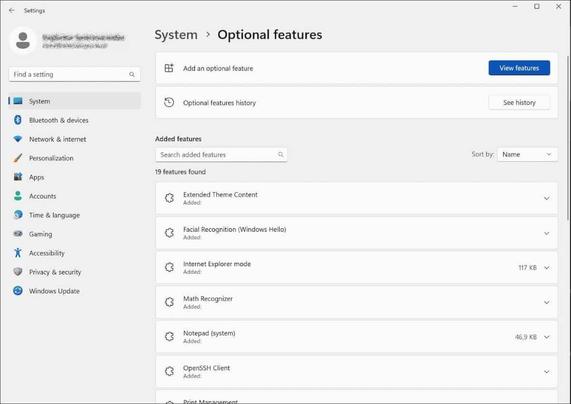This screenshot has width=571, height=404.
Task: Open the Bluetooth & devices icon
Action: coord(18,120)
